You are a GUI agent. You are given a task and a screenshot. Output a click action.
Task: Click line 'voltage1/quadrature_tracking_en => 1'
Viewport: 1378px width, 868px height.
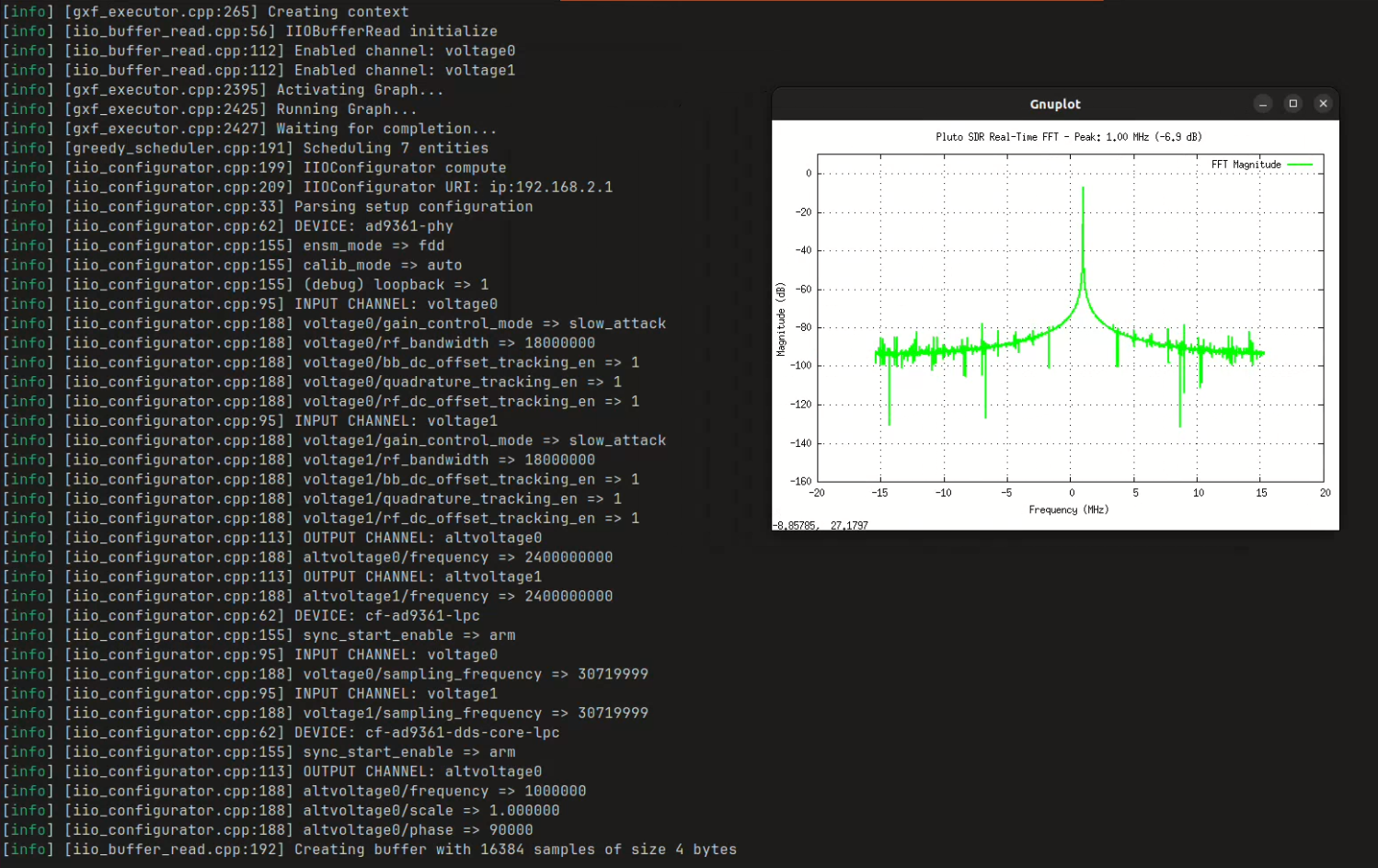click(312, 498)
